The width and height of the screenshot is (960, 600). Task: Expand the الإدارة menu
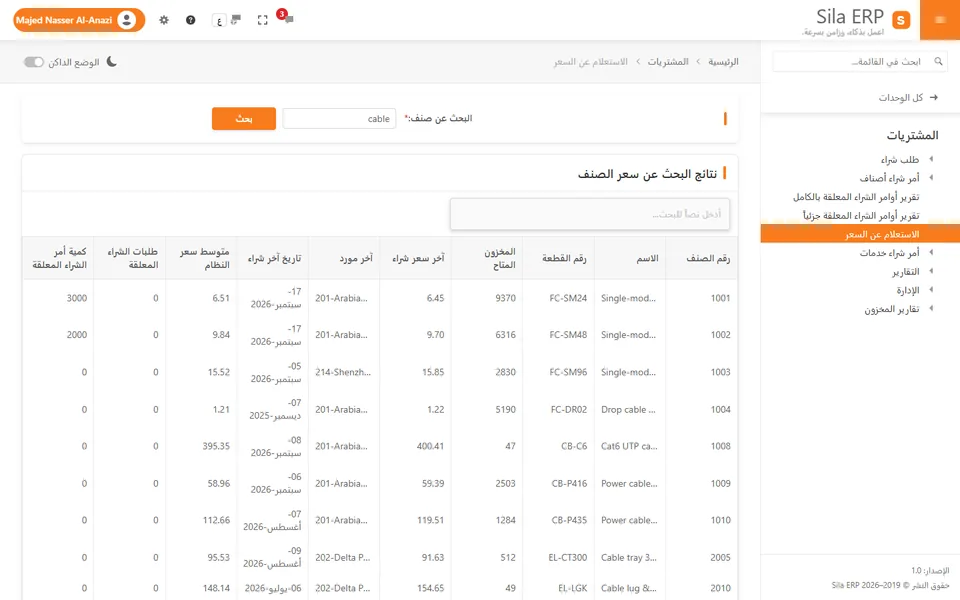(908, 290)
